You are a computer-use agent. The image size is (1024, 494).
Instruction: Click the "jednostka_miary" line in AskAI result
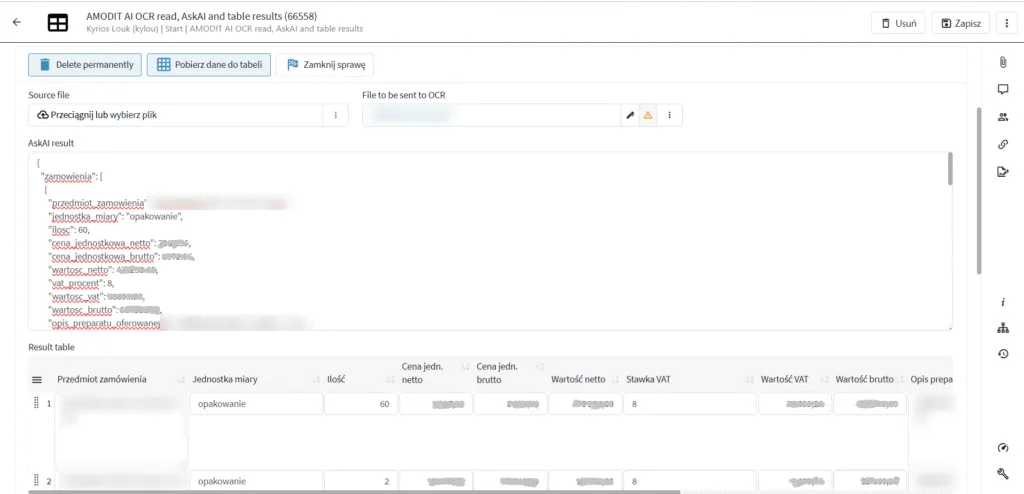(x=116, y=216)
